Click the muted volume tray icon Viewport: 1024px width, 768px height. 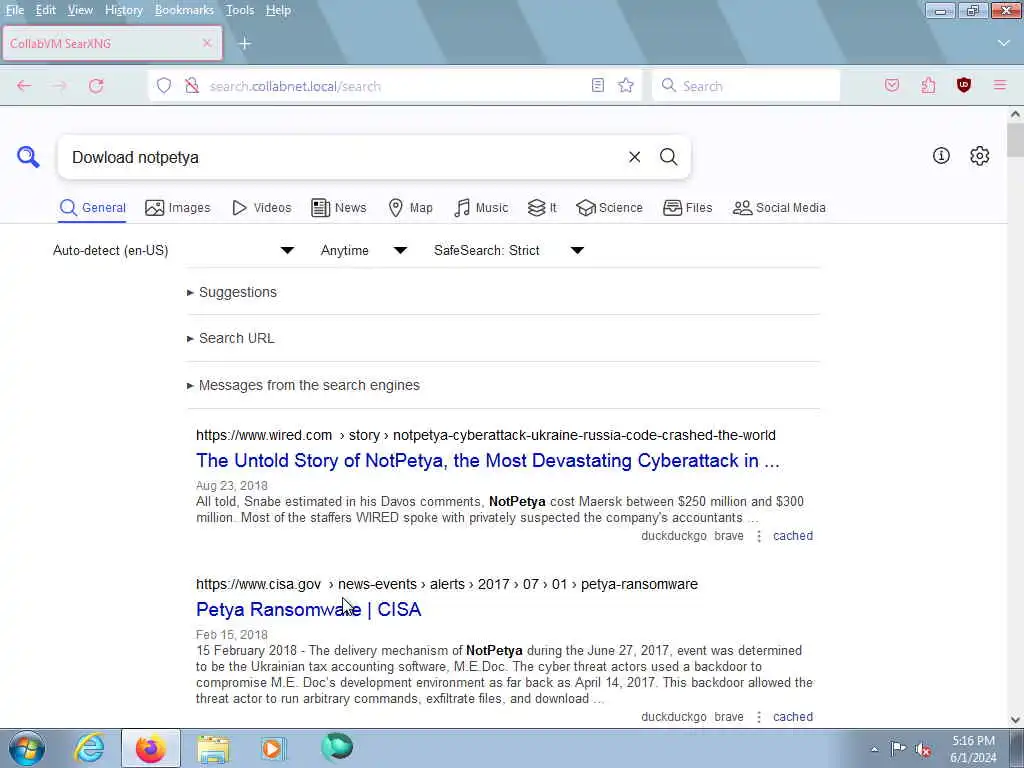pyautogui.click(x=923, y=749)
